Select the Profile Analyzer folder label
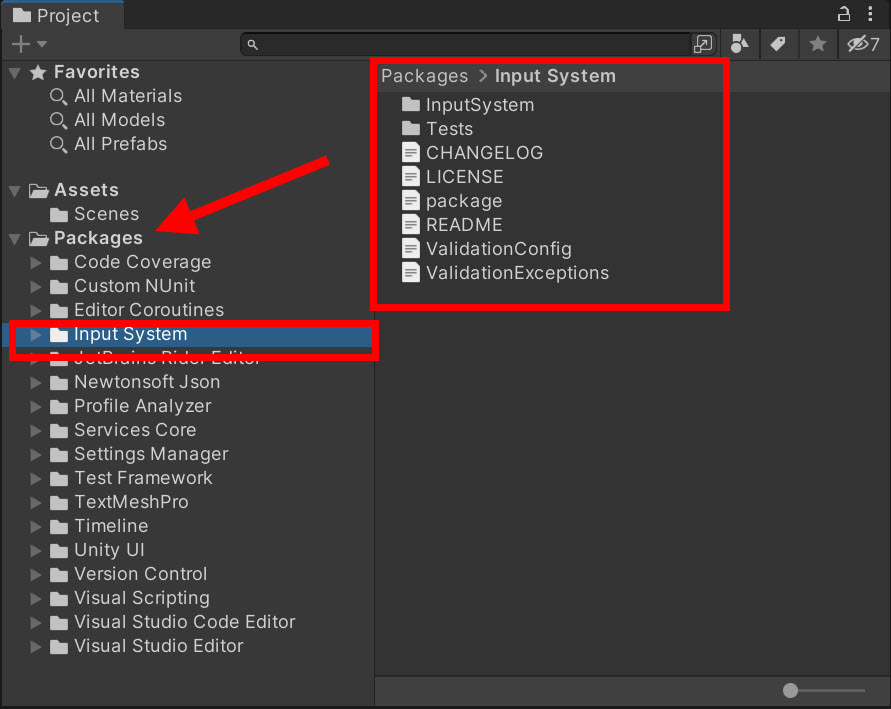Screen dimensions: 891x709 coord(143,406)
